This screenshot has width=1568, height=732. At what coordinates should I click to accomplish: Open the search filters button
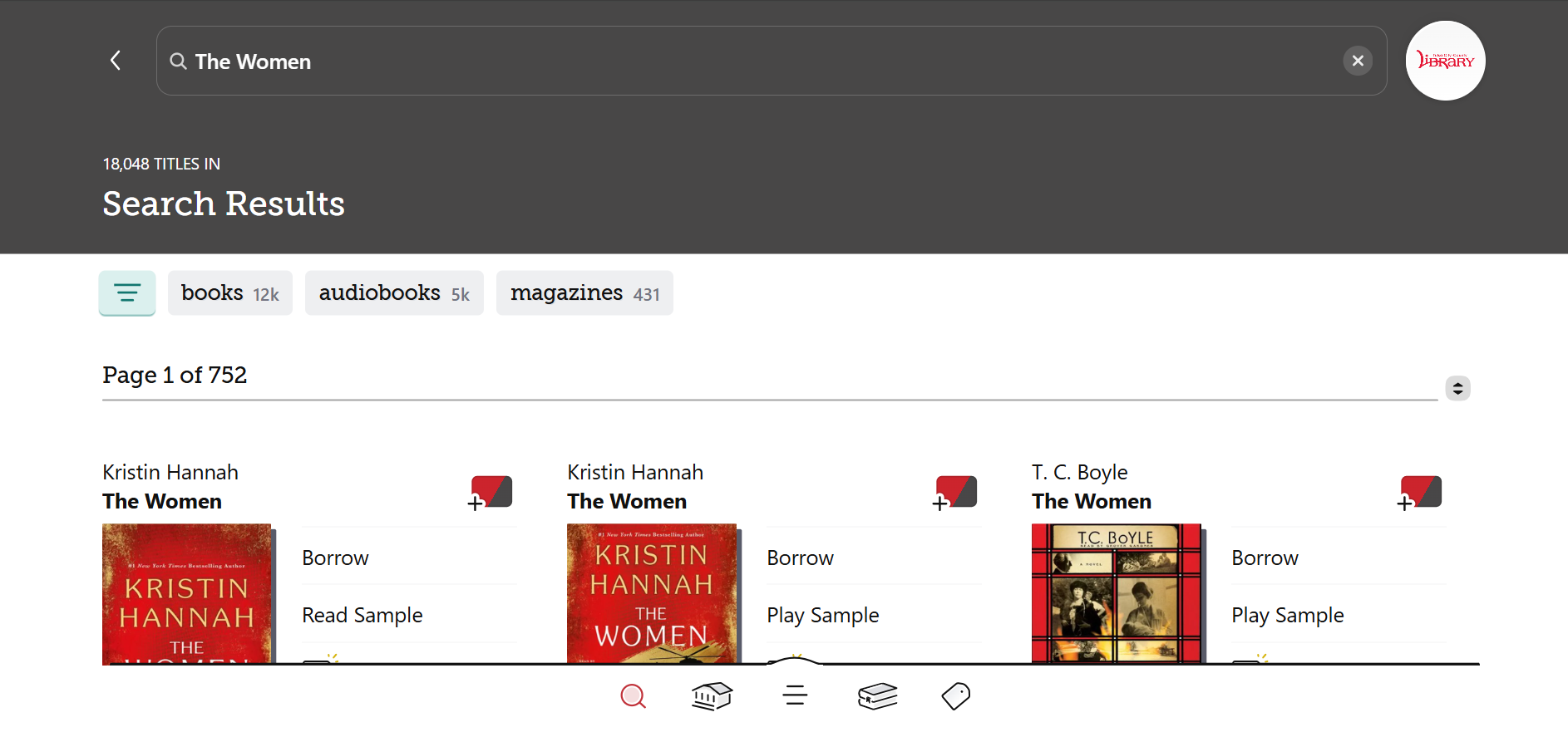coord(127,292)
